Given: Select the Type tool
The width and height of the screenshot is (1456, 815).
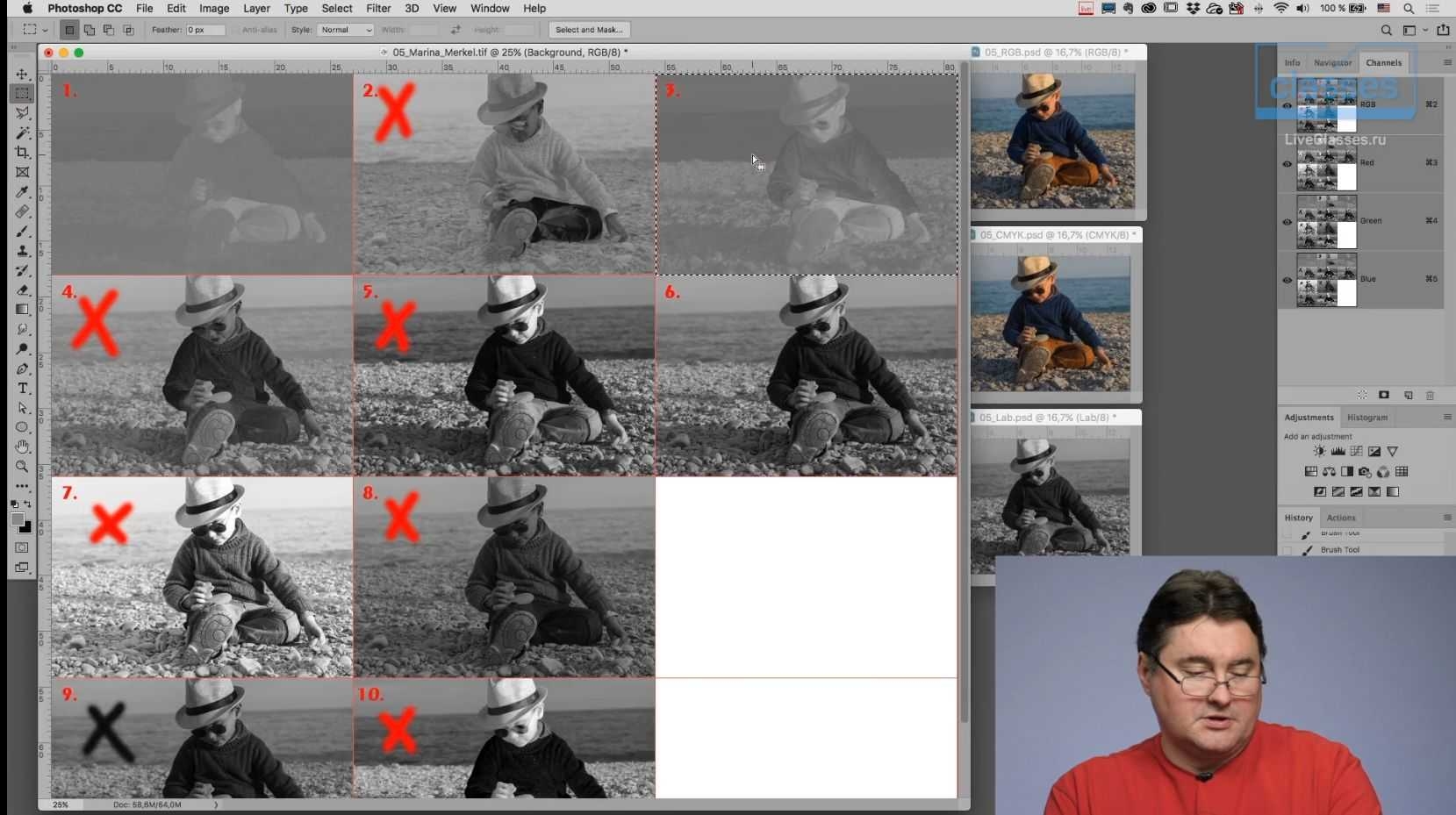Looking at the screenshot, I should click(23, 389).
